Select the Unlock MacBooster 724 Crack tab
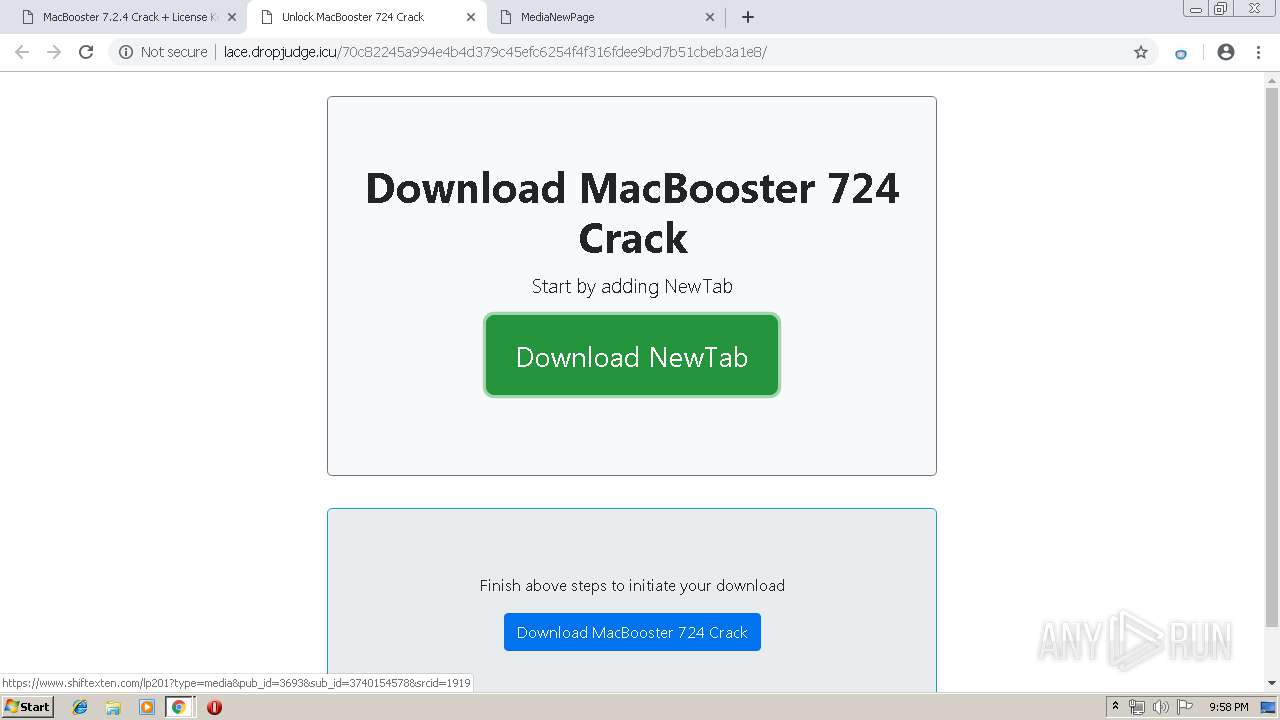Screen dimensions: 1280x720 tap(367, 17)
